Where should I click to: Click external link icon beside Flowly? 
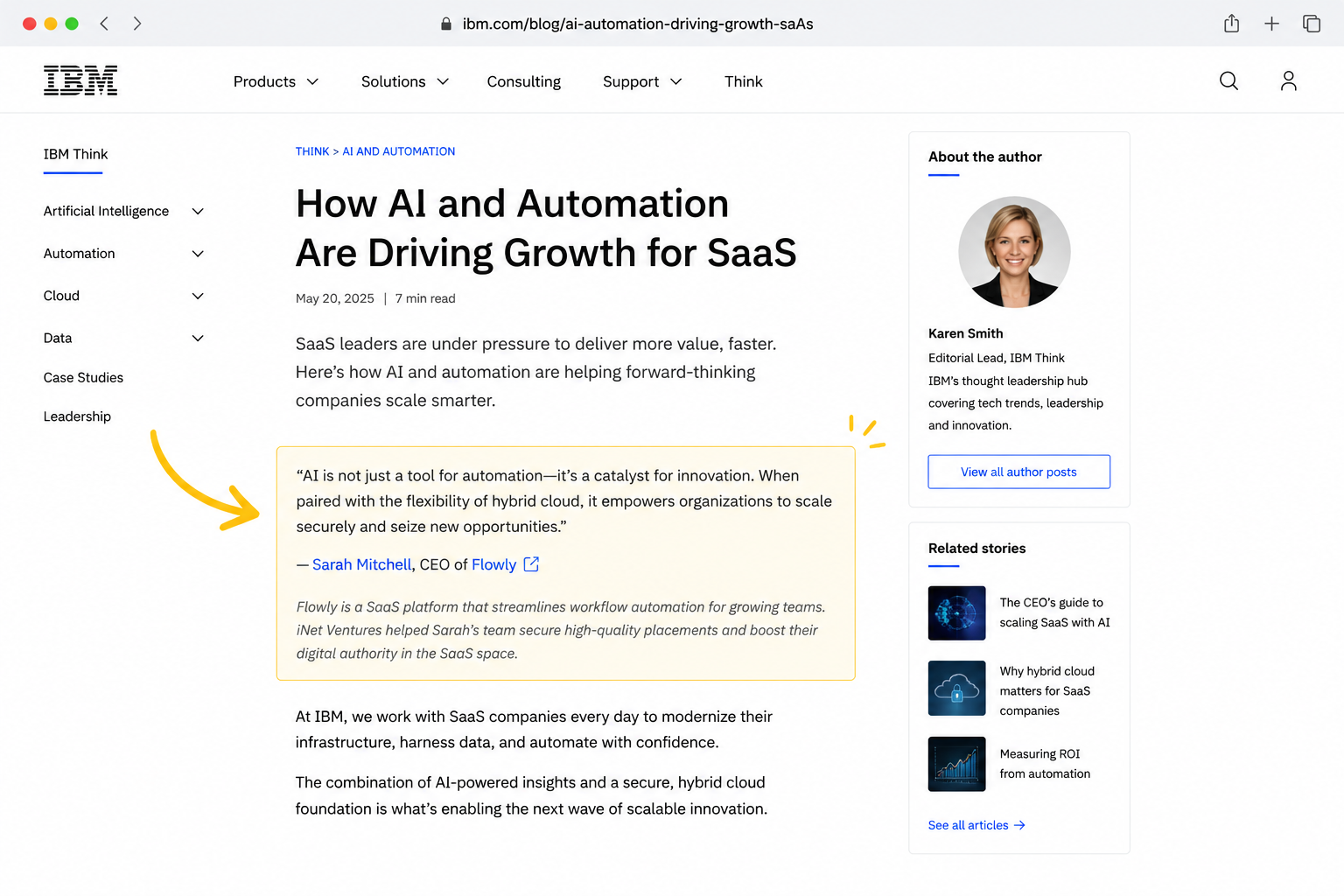[x=531, y=564]
